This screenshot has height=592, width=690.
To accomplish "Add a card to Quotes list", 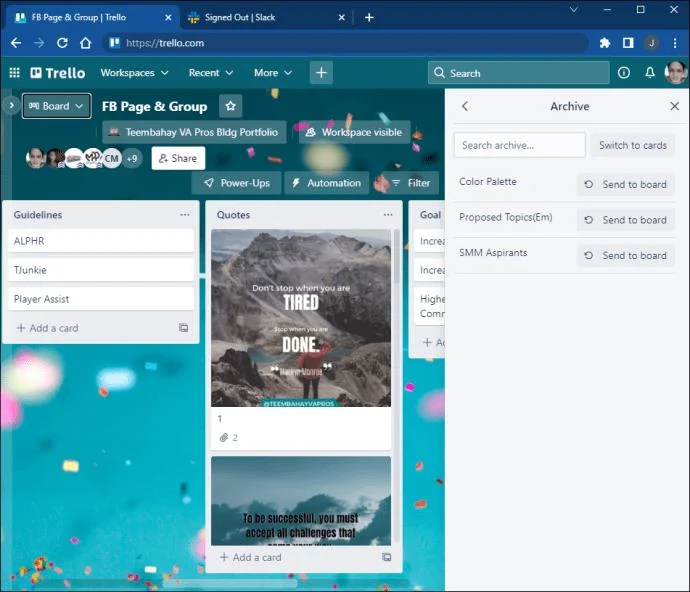I will click(x=250, y=557).
